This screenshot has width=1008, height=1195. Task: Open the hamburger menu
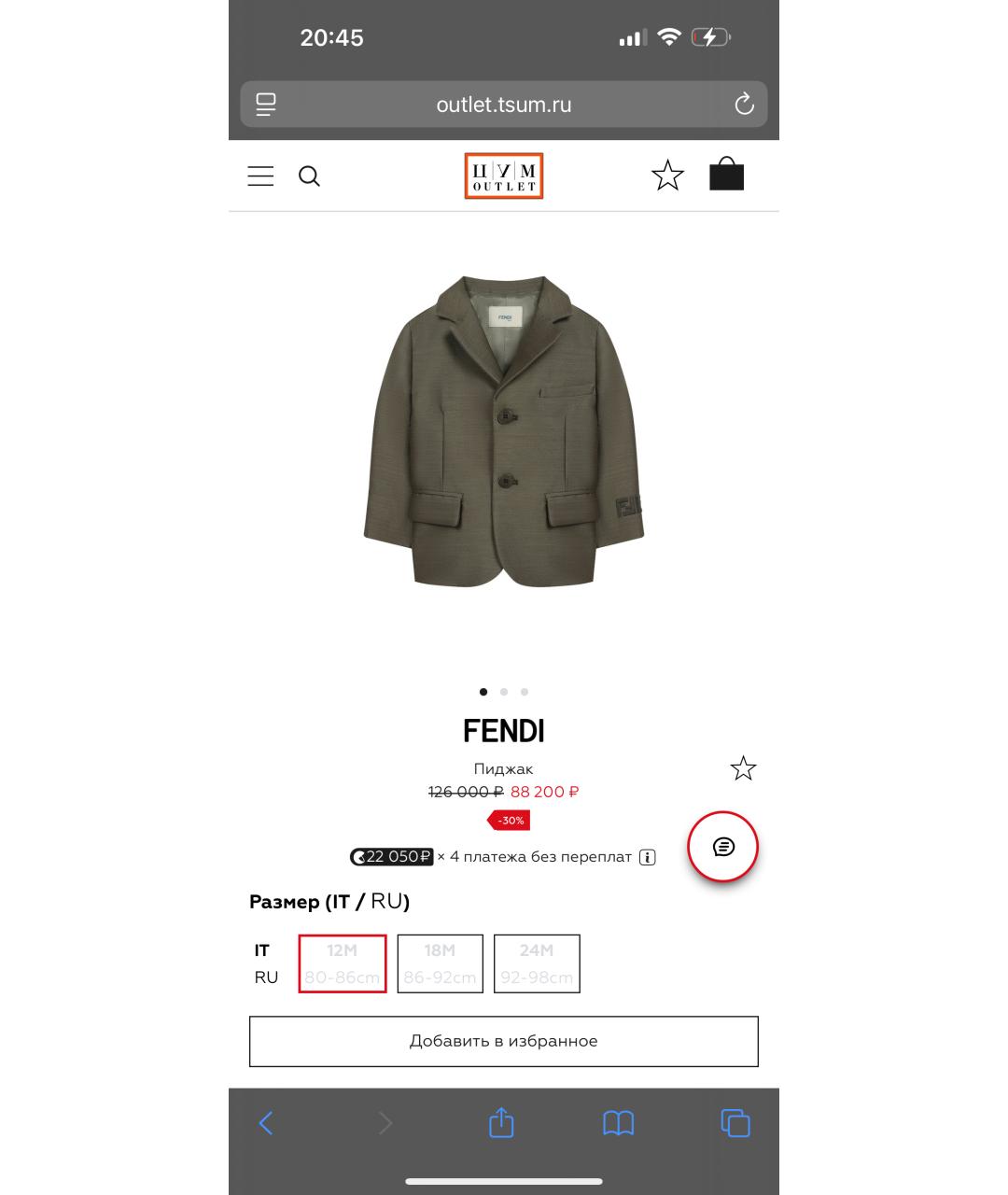pos(260,176)
